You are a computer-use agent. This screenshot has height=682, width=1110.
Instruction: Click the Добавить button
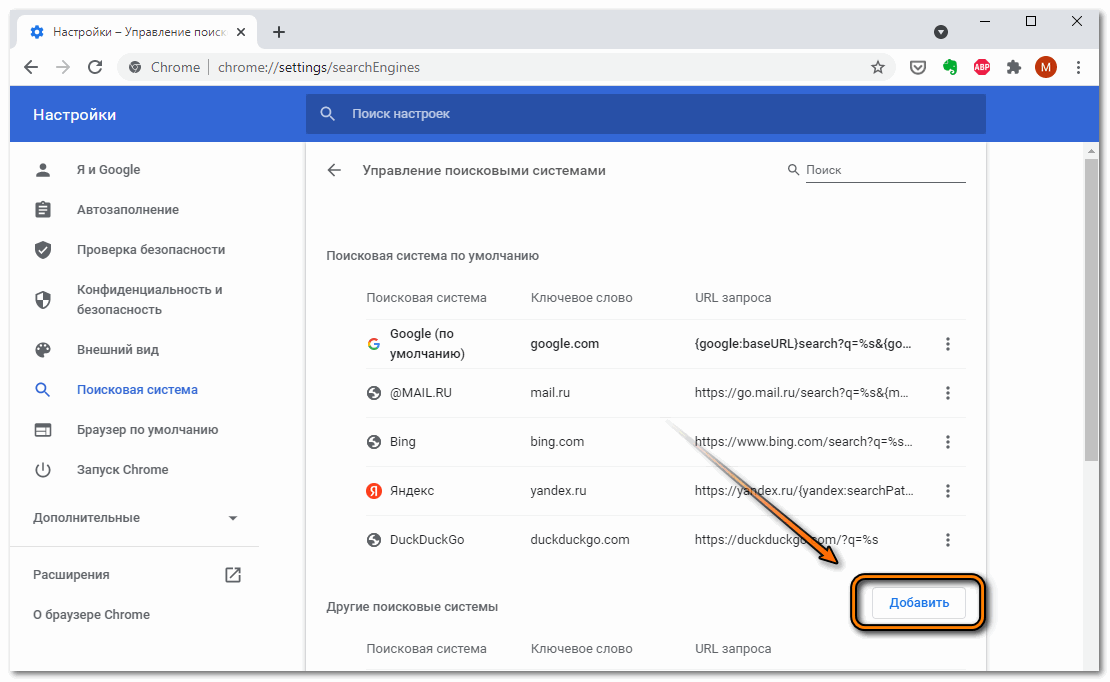(x=918, y=603)
